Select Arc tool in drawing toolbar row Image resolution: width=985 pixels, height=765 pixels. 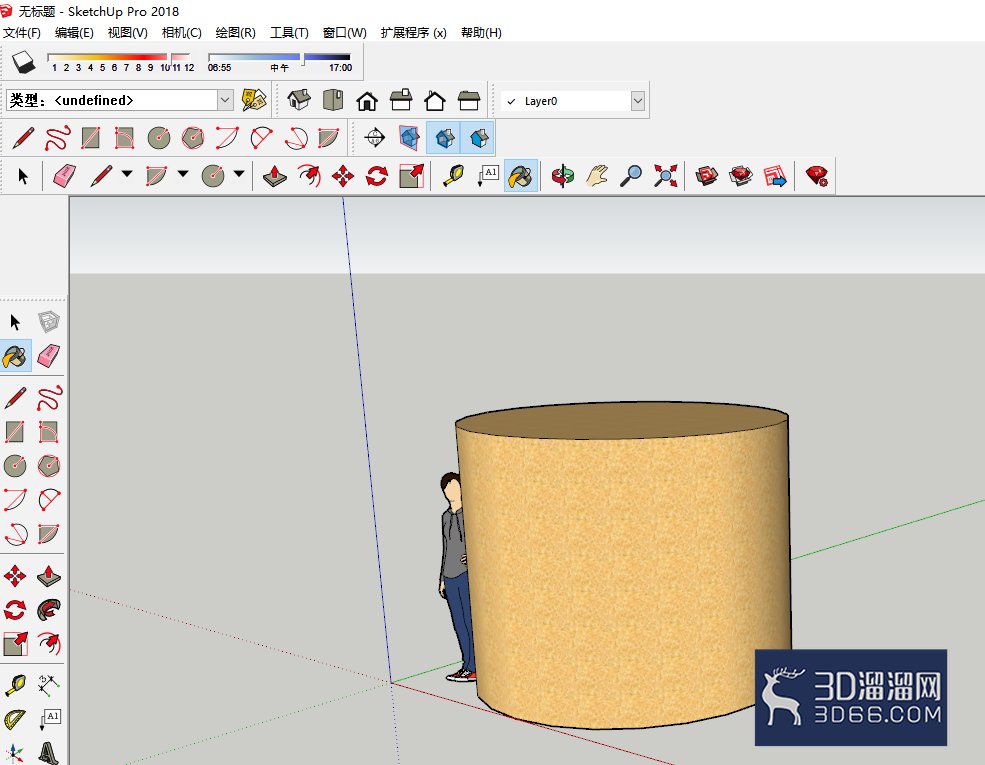coord(227,138)
